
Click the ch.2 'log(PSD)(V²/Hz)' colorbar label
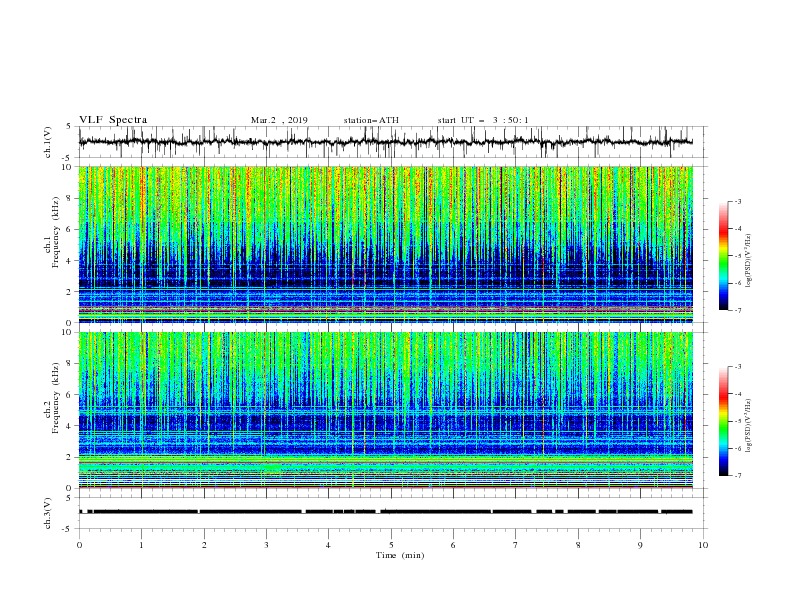749,426
